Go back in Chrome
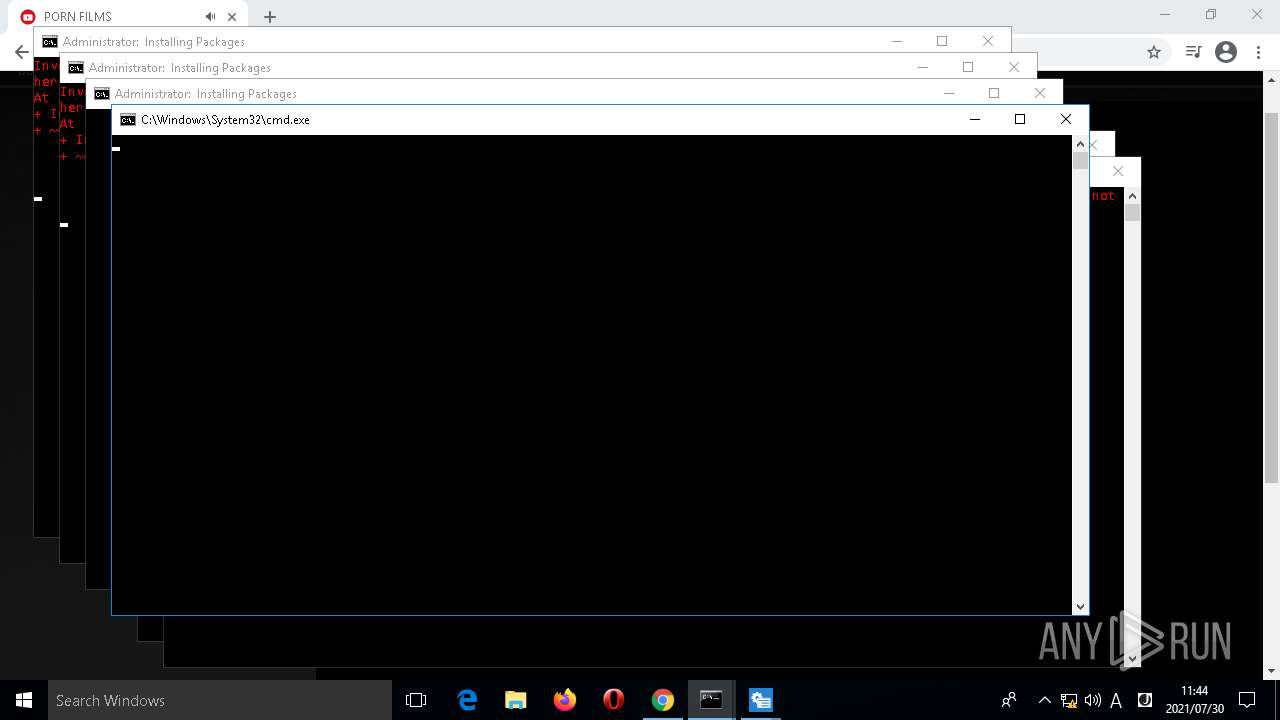1280x720 pixels. click(x=21, y=52)
